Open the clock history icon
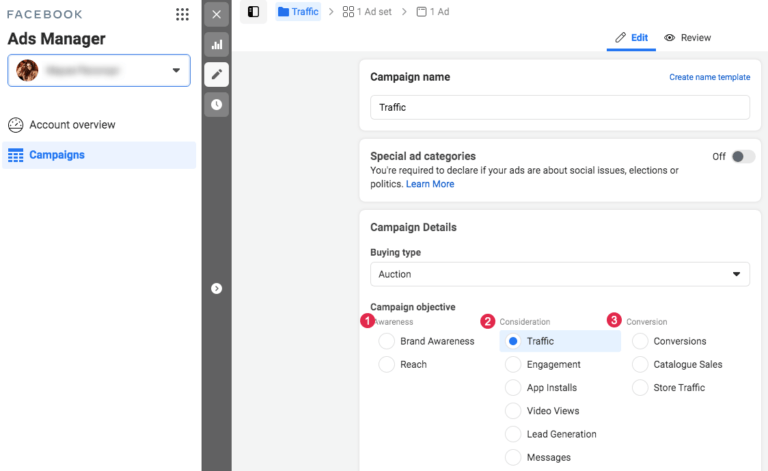This screenshot has height=471, width=768. pyautogui.click(x=216, y=104)
